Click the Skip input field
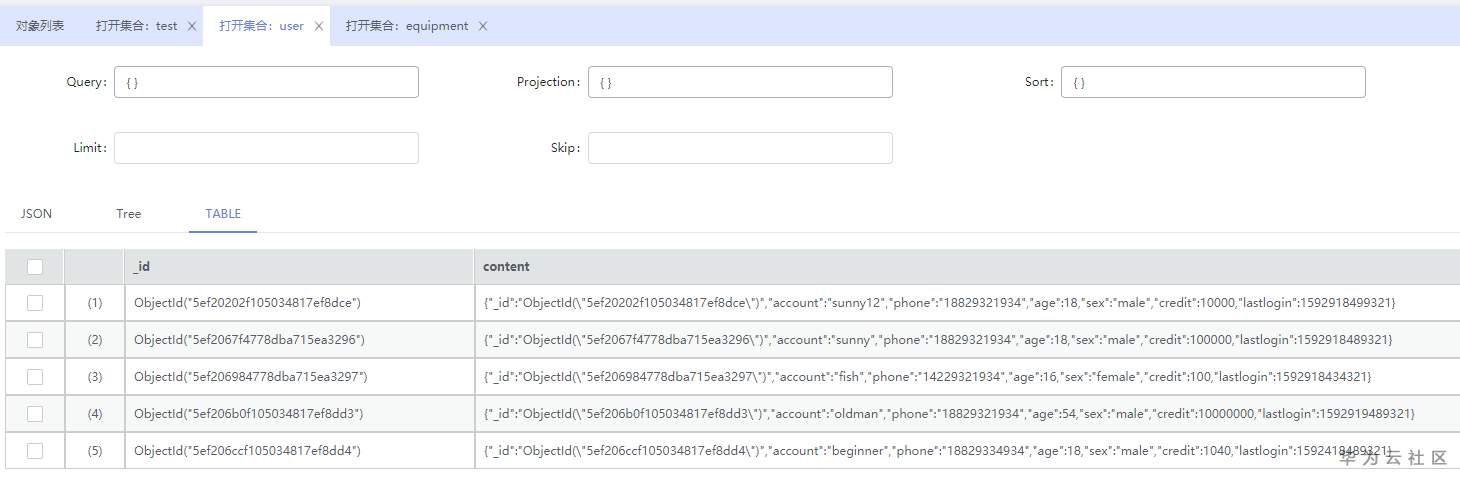1460x483 pixels. click(740, 148)
